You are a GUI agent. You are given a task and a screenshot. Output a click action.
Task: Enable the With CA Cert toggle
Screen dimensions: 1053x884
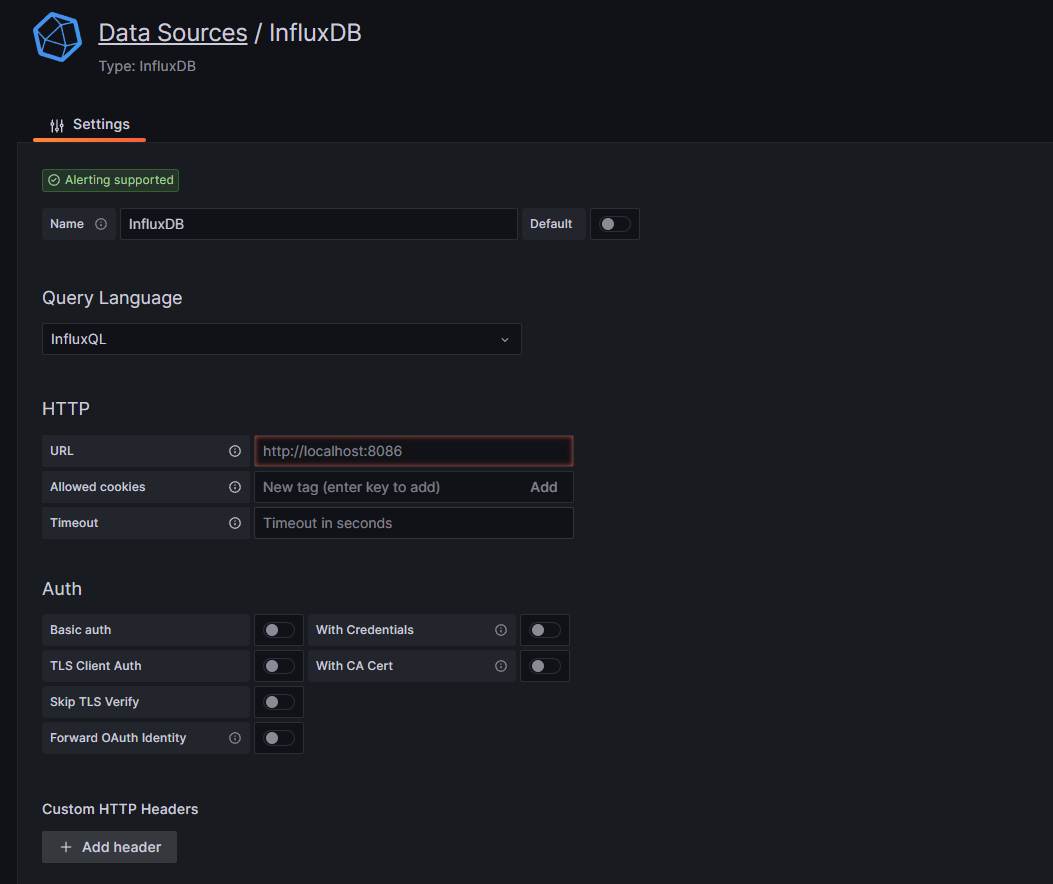click(544, 666)
